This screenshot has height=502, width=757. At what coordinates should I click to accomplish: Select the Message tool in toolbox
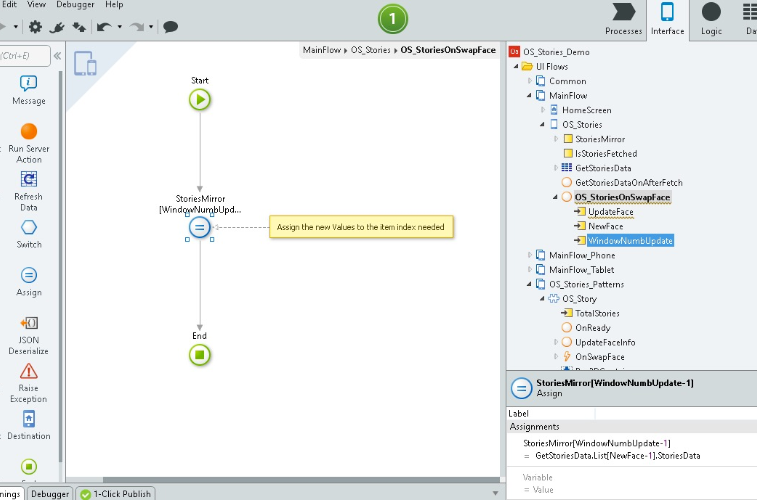click(x=29, y=89)
